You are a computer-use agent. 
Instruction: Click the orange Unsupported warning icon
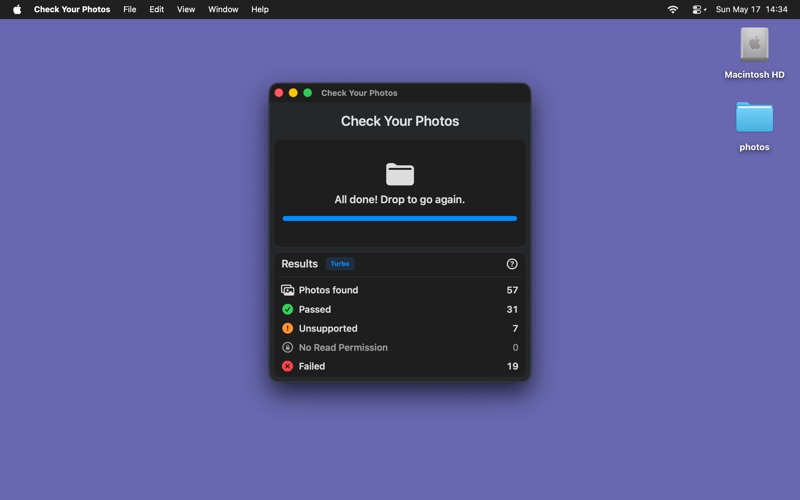click(x=287, y=328)
